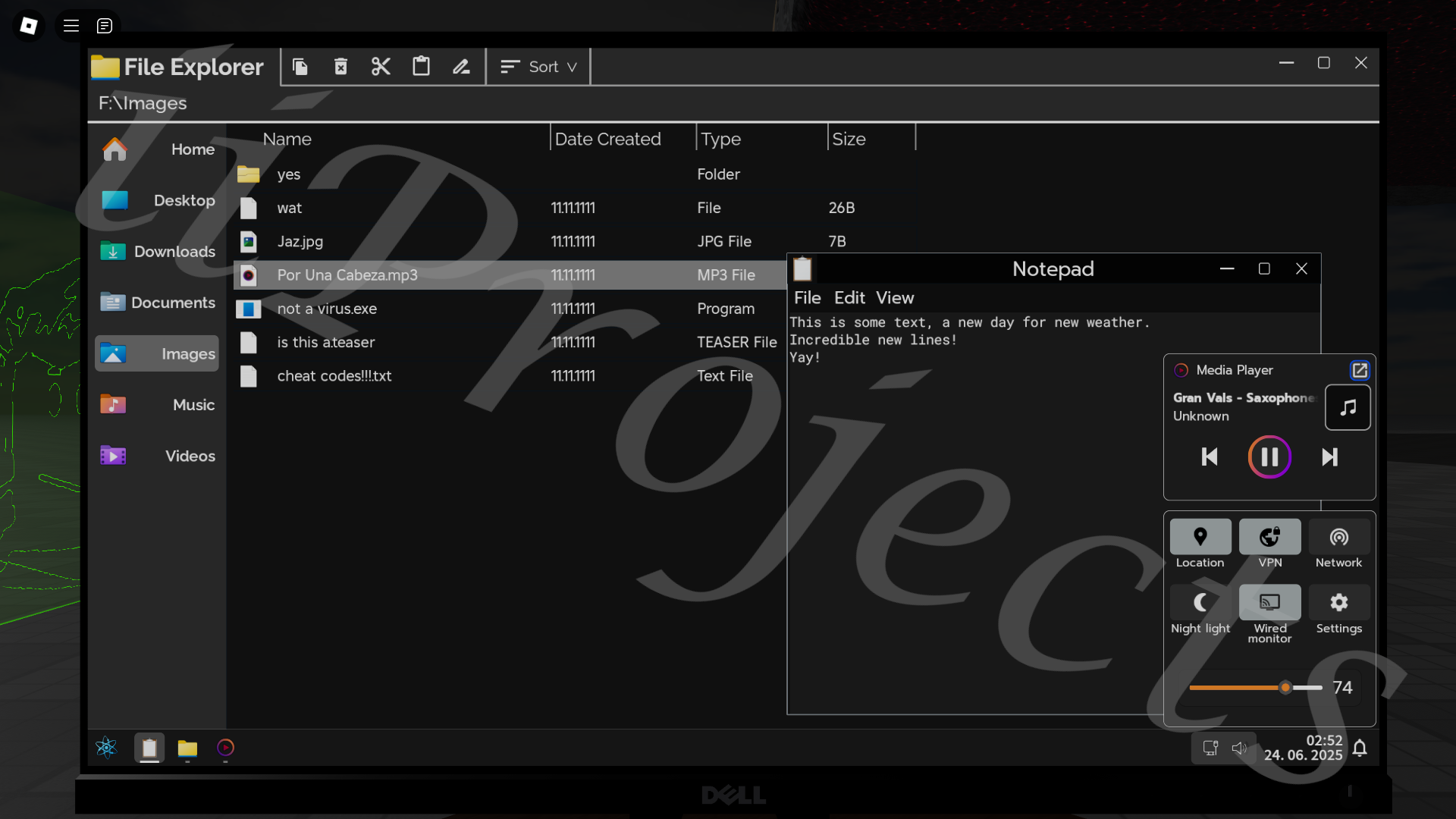This screenshot has width=1456, height=819.
Task: Open the Downloads sidebar folder
Action: coord(158,252)
